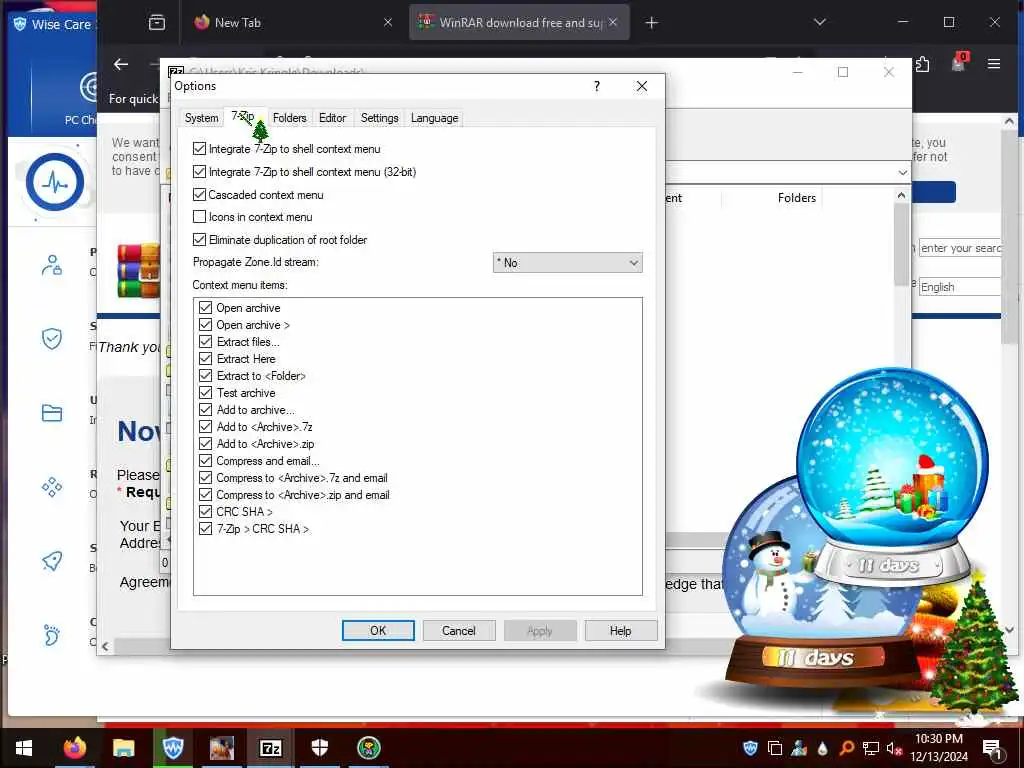Switch to Language tab in Options
1024x768 pixels.
[x=434, y=118]
